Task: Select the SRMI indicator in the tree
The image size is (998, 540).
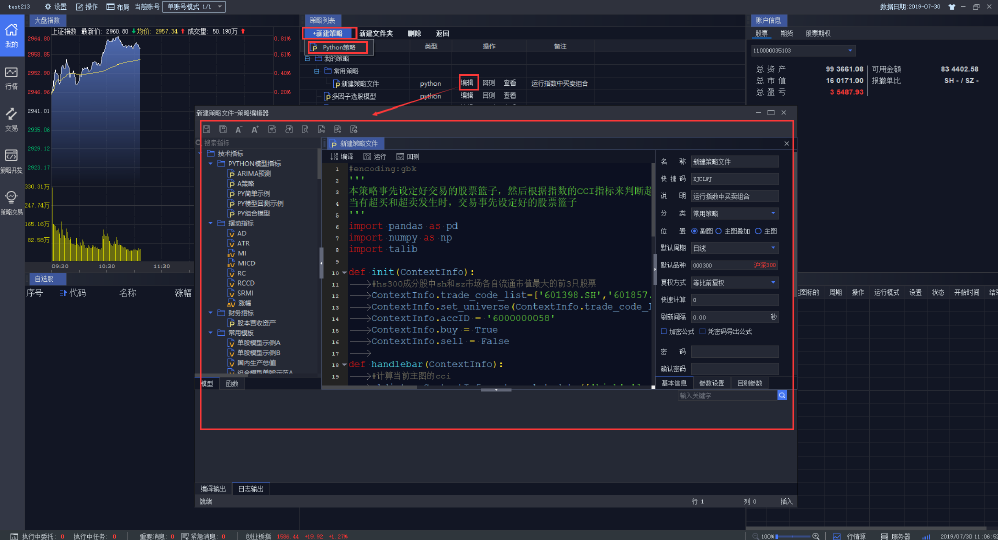Action: tap(241, 293)
